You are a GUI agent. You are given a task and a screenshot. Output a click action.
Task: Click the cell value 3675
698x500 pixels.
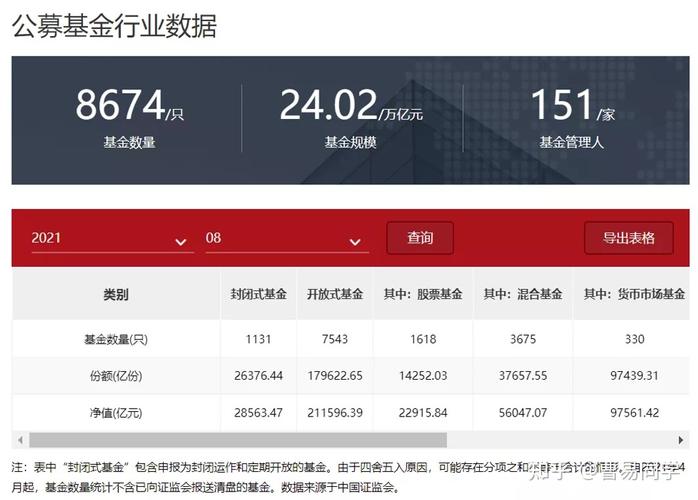(523, 339)
